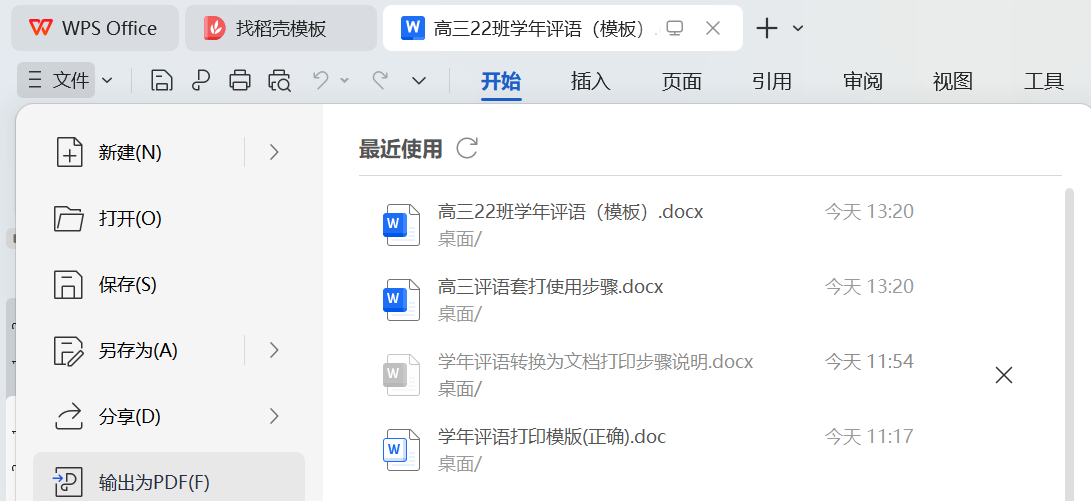Click the 输出为PDF icon
The height and width of the screenshot is (501, 1091).
[x=68, y=482]
